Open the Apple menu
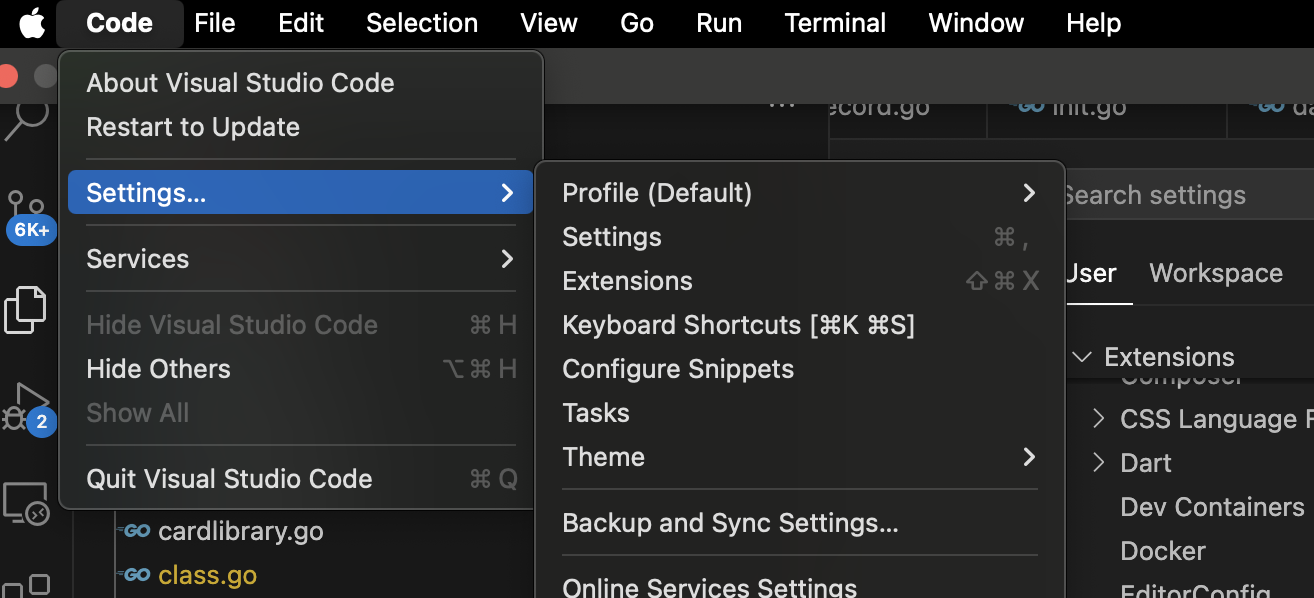Screen dimensions: 1314x598 (x=30, y=22)
